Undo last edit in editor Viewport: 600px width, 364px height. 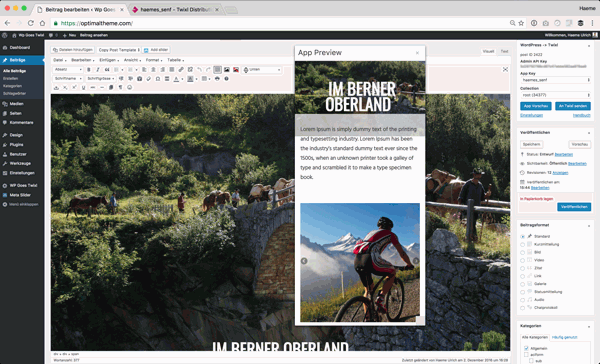click(x=199, y=70)
